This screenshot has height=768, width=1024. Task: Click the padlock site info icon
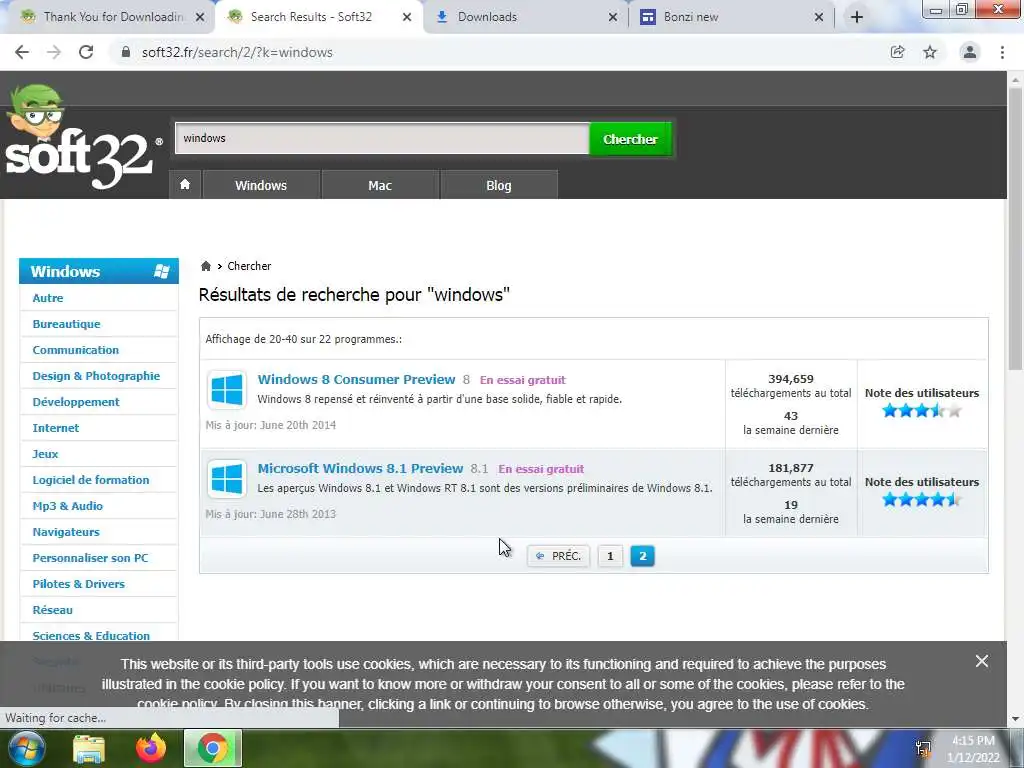click(126, 52)
